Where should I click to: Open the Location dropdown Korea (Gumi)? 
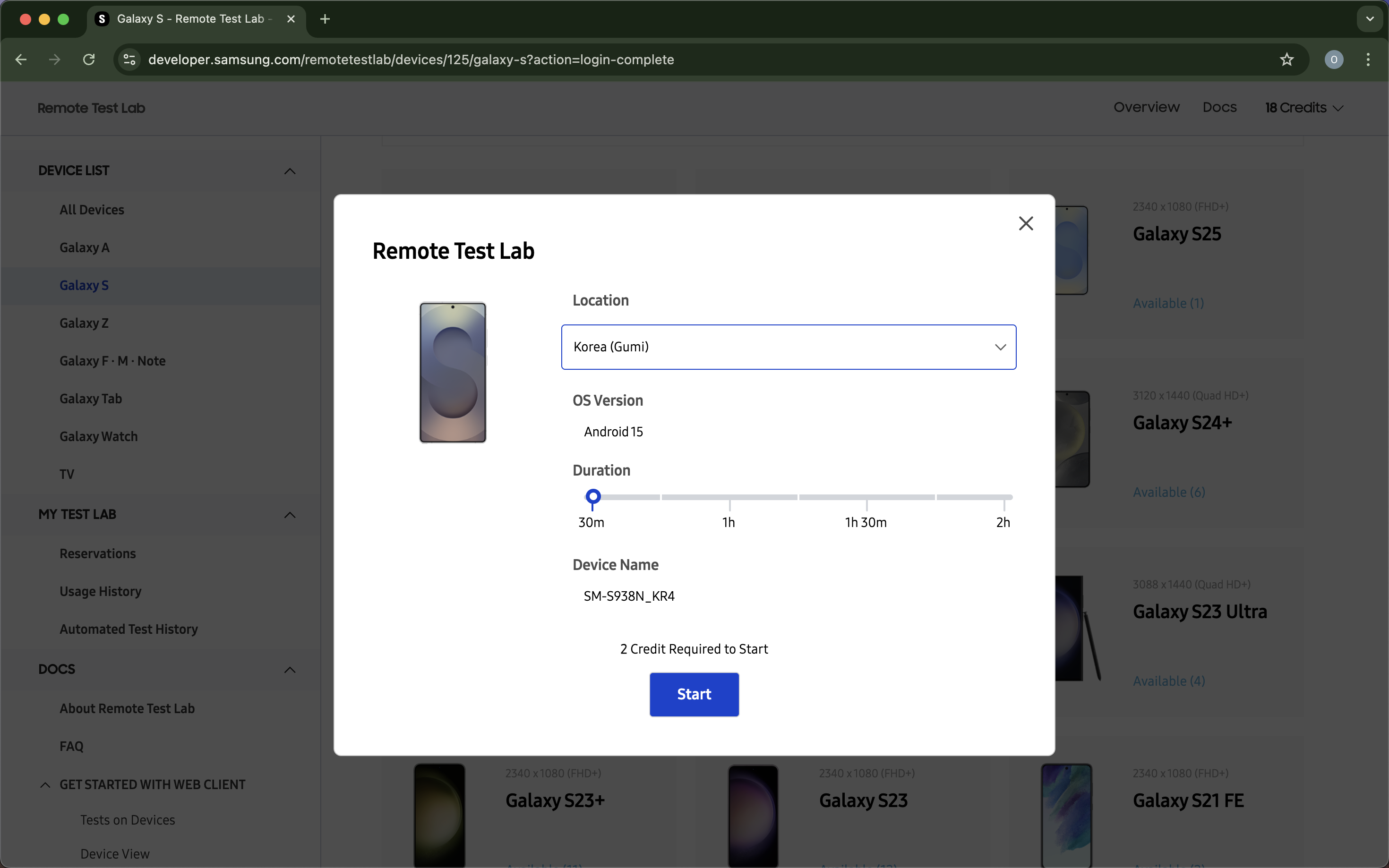coord(789,347)
